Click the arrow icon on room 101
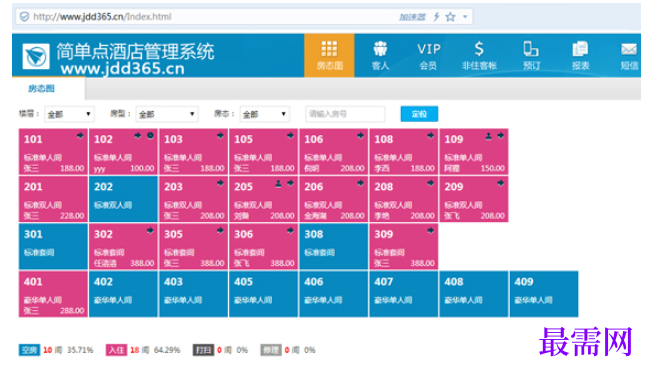Image resolution: width=651 pixels, height=373 pixels. (x=80, y=135)
